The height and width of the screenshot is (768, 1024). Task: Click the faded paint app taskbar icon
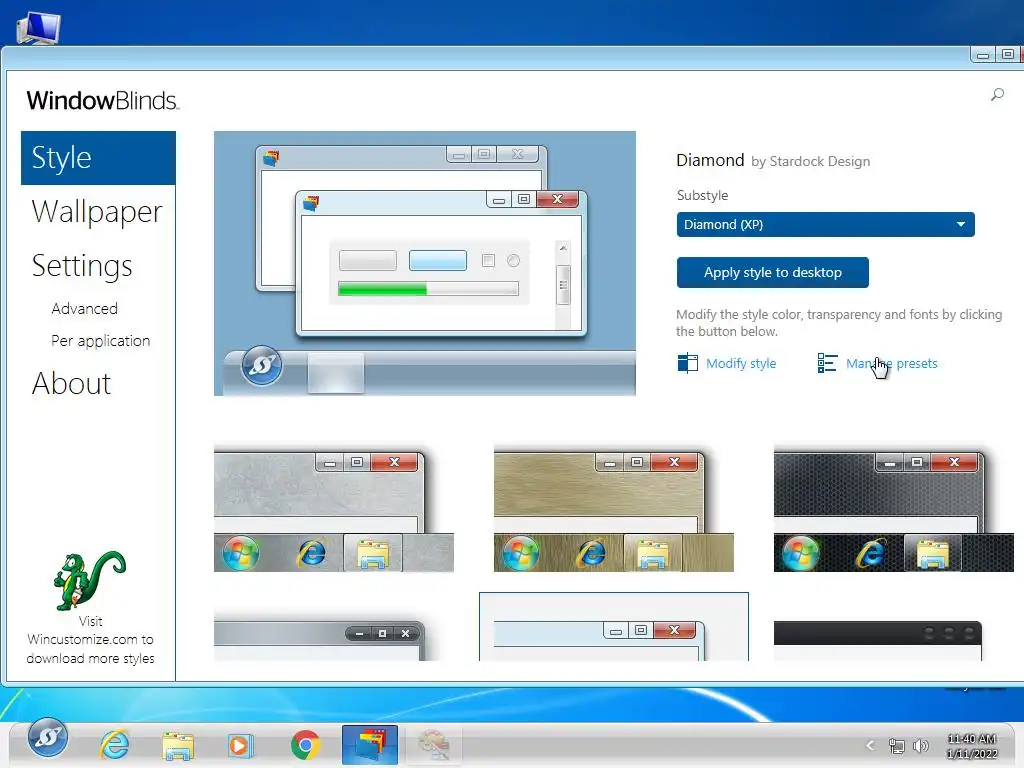point(433,745)
